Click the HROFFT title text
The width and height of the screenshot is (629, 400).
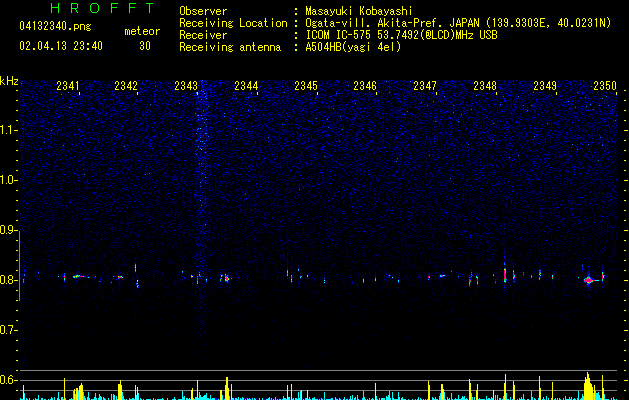tap(102, 8)
